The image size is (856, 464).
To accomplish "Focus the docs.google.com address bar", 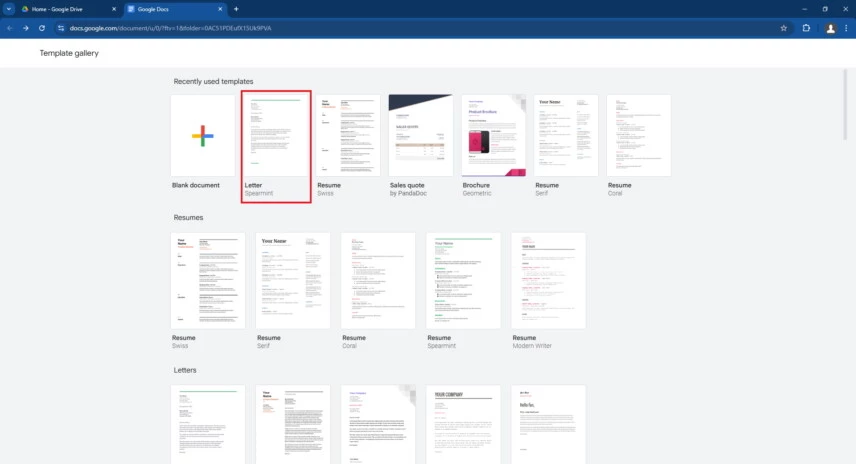I will (x=420, y=28).
